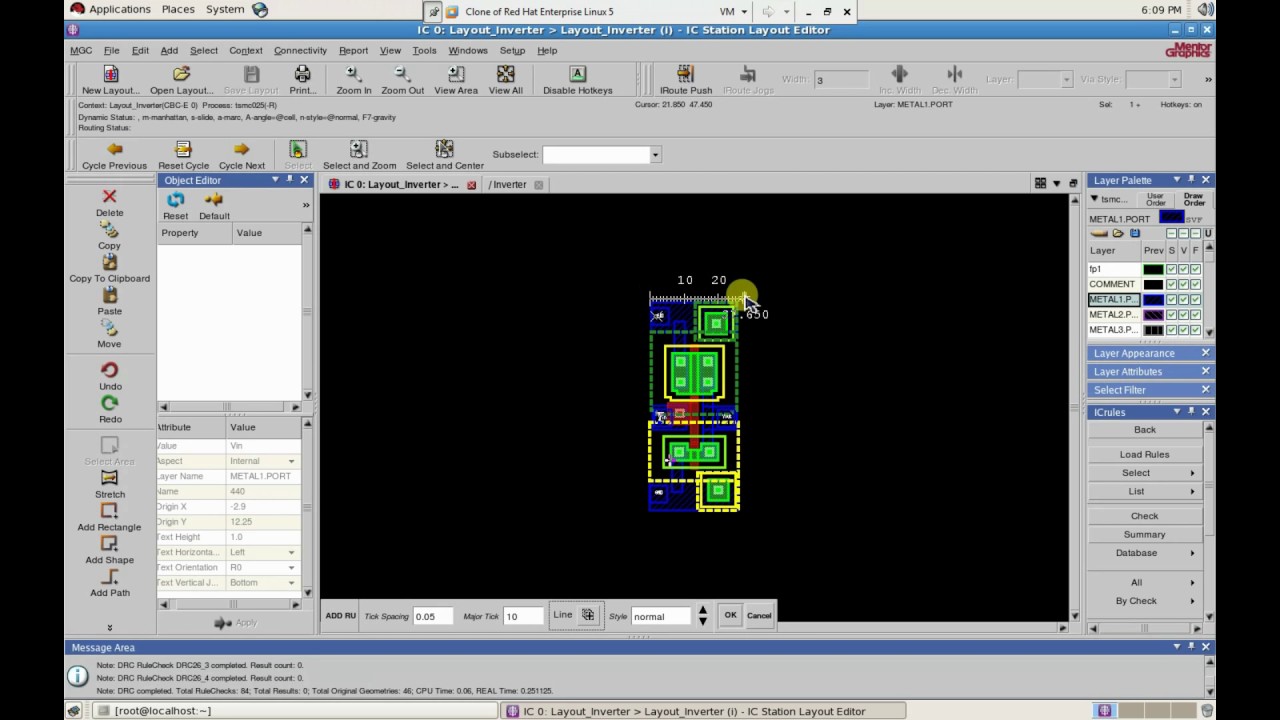Viewport: 1280px width, 720px height.
Task: Click the View All toolbar icon
Action: [x=505, y=74]
